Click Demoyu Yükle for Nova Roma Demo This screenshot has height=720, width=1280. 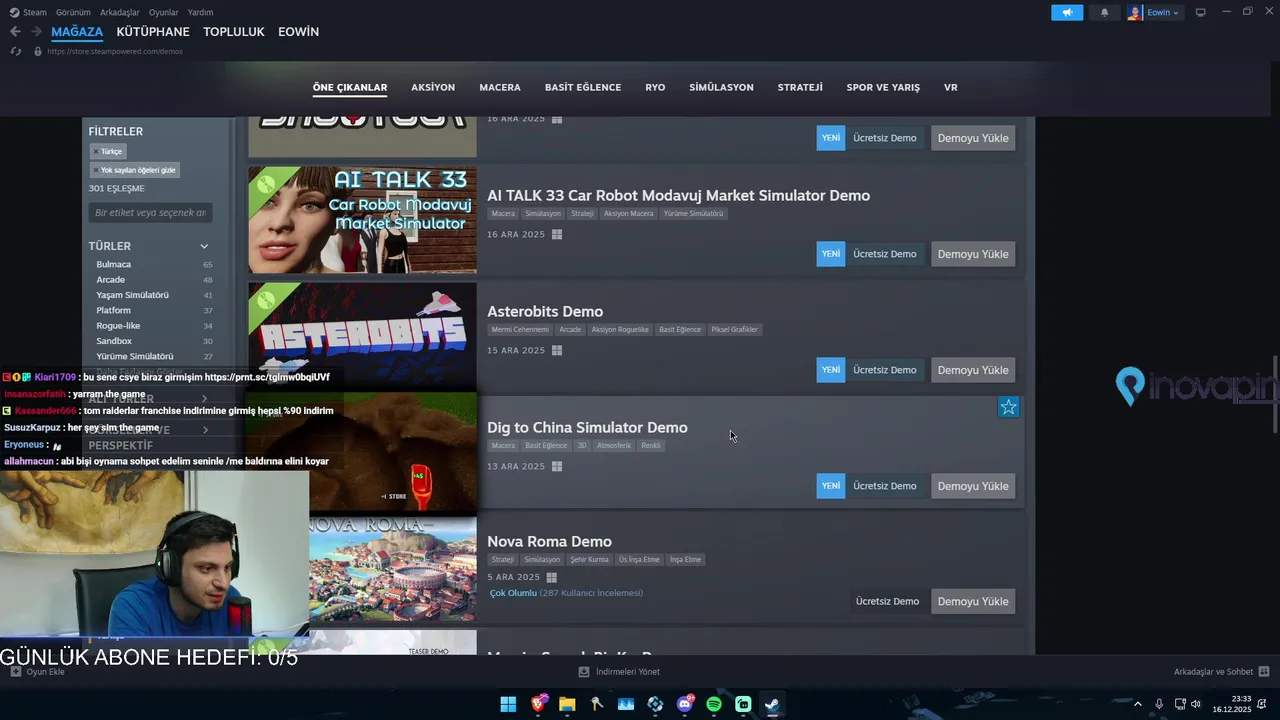pos(973,601)
